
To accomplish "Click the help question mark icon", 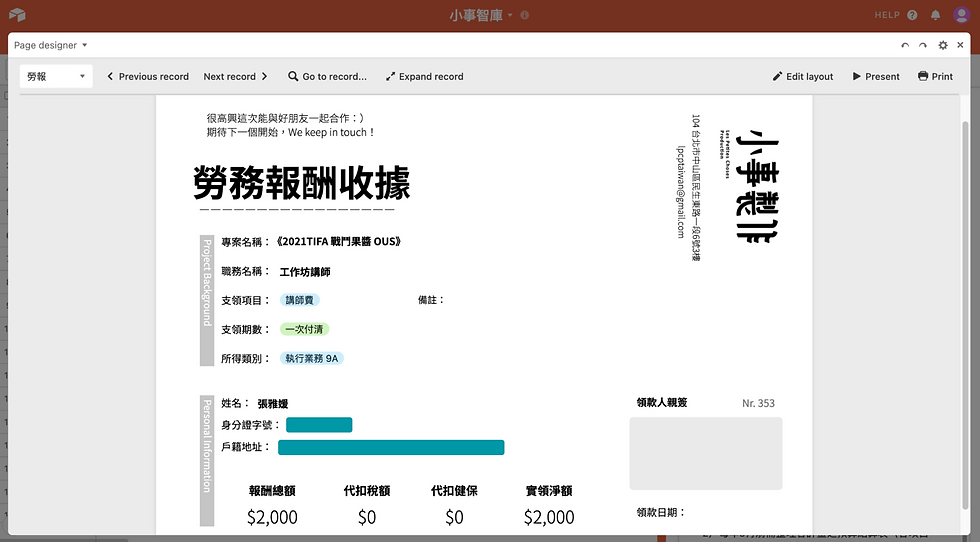I will tap(912, 15).
